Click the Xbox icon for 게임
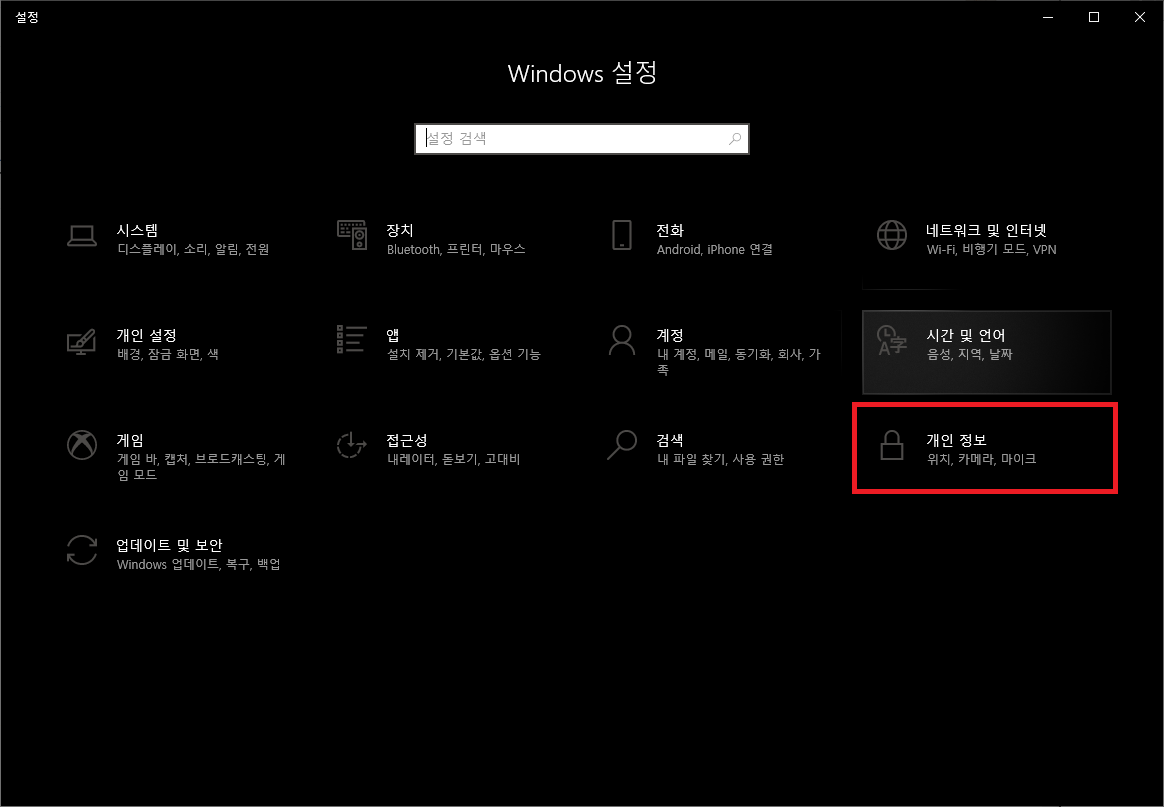This screenshot has height=807, width=1164. (x=82, y=445)
